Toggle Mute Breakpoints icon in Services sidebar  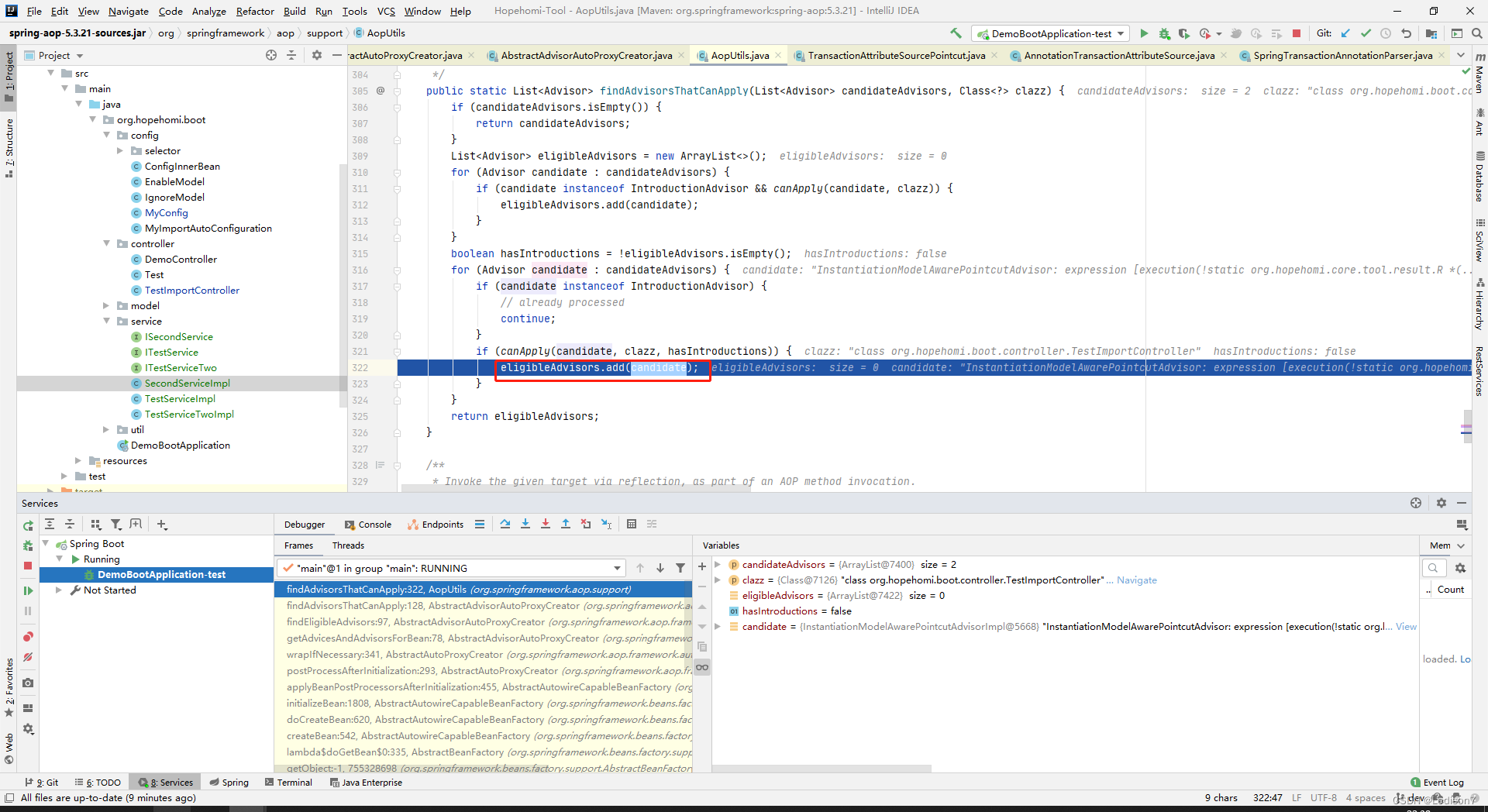tap(28, 657)
